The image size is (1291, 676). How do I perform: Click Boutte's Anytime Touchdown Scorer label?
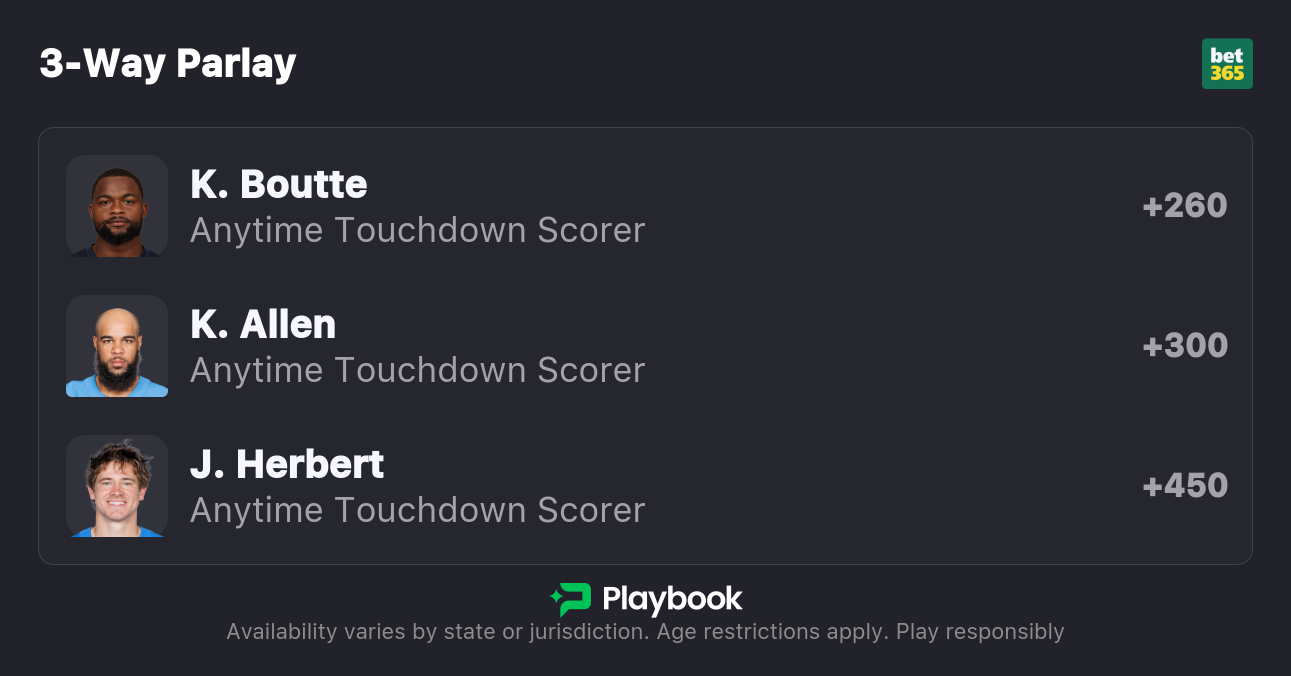click(417, 230)
